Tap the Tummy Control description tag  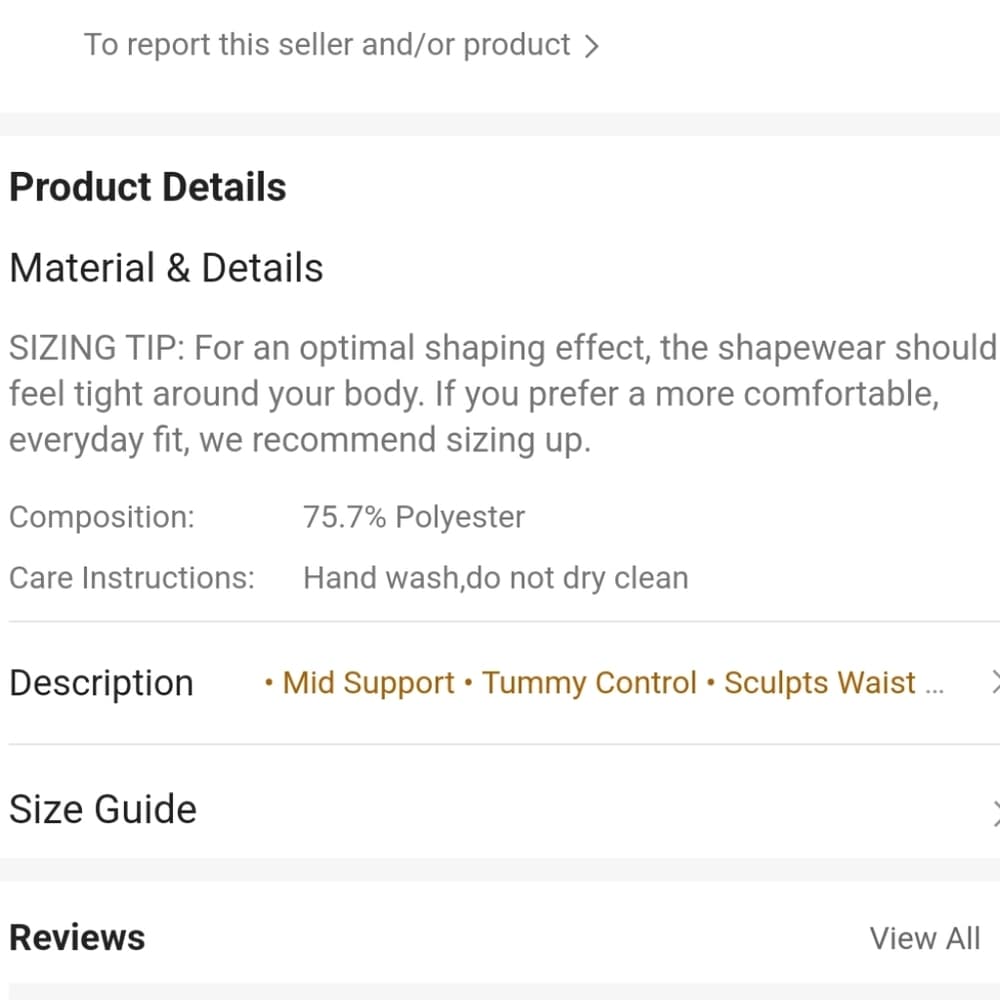point(589,683)
